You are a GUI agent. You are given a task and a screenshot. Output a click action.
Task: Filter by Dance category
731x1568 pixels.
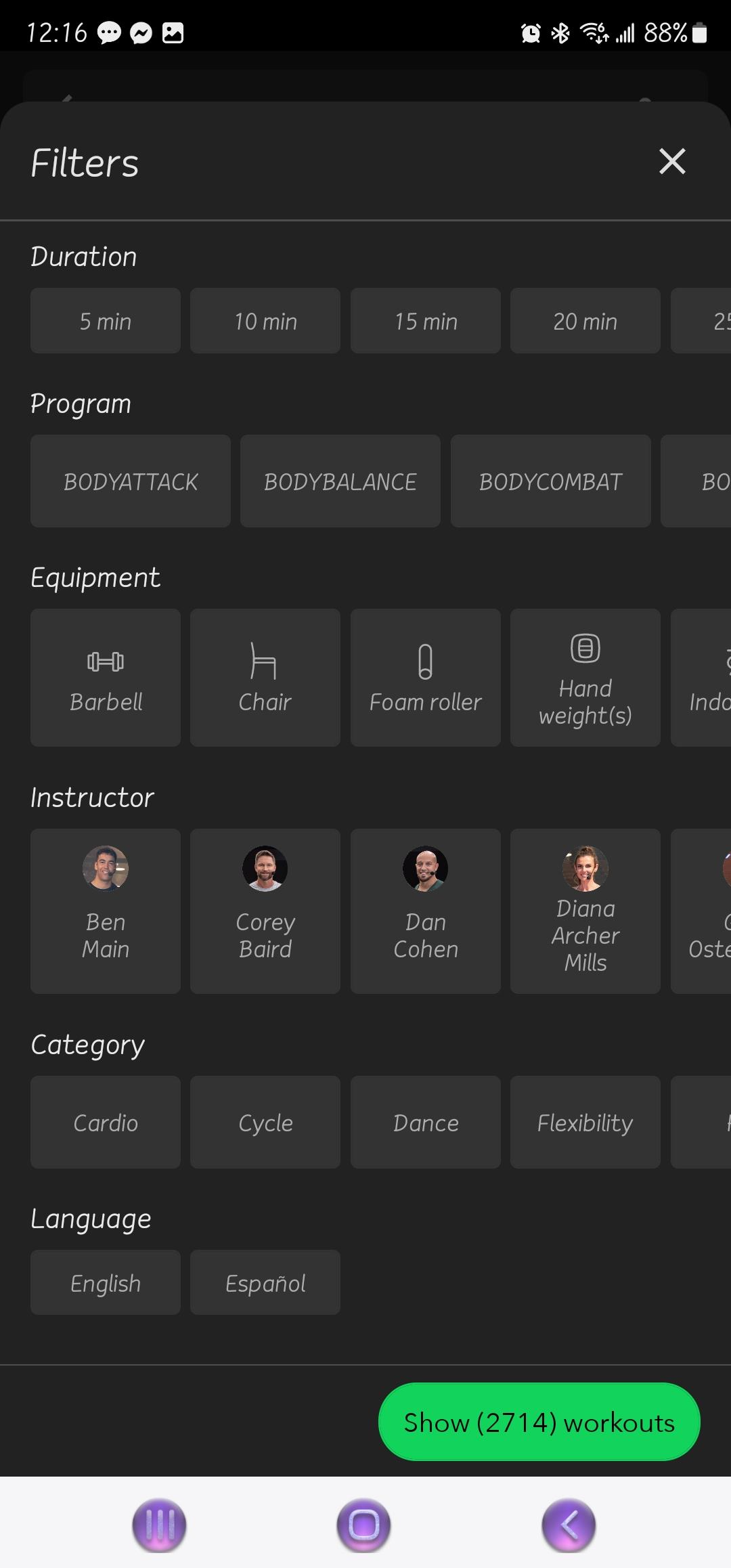(426, 1123)
